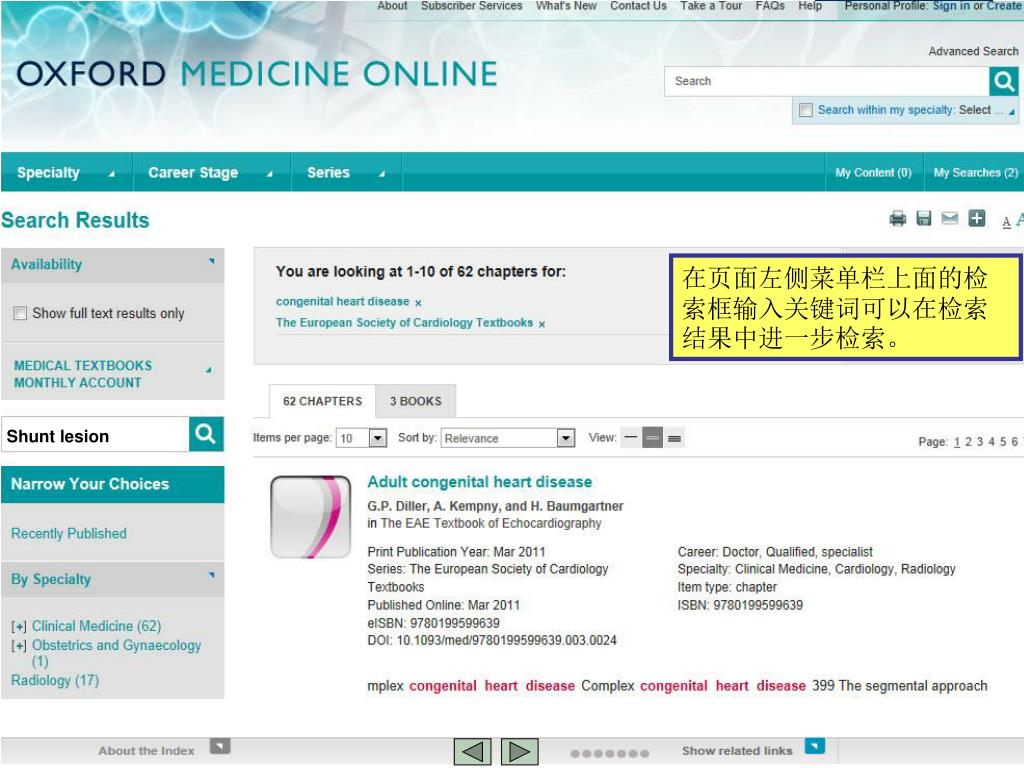1024x768 pixels.
Task: Open What's New page
Action: (566, 6)
